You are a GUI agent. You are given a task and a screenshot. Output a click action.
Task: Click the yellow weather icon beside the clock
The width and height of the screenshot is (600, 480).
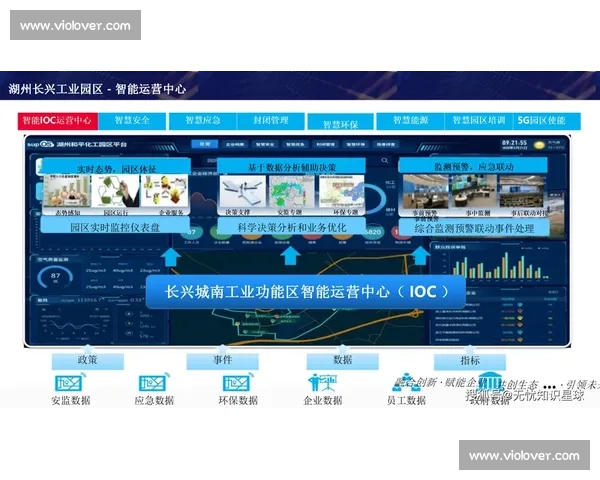pos(539,145)
